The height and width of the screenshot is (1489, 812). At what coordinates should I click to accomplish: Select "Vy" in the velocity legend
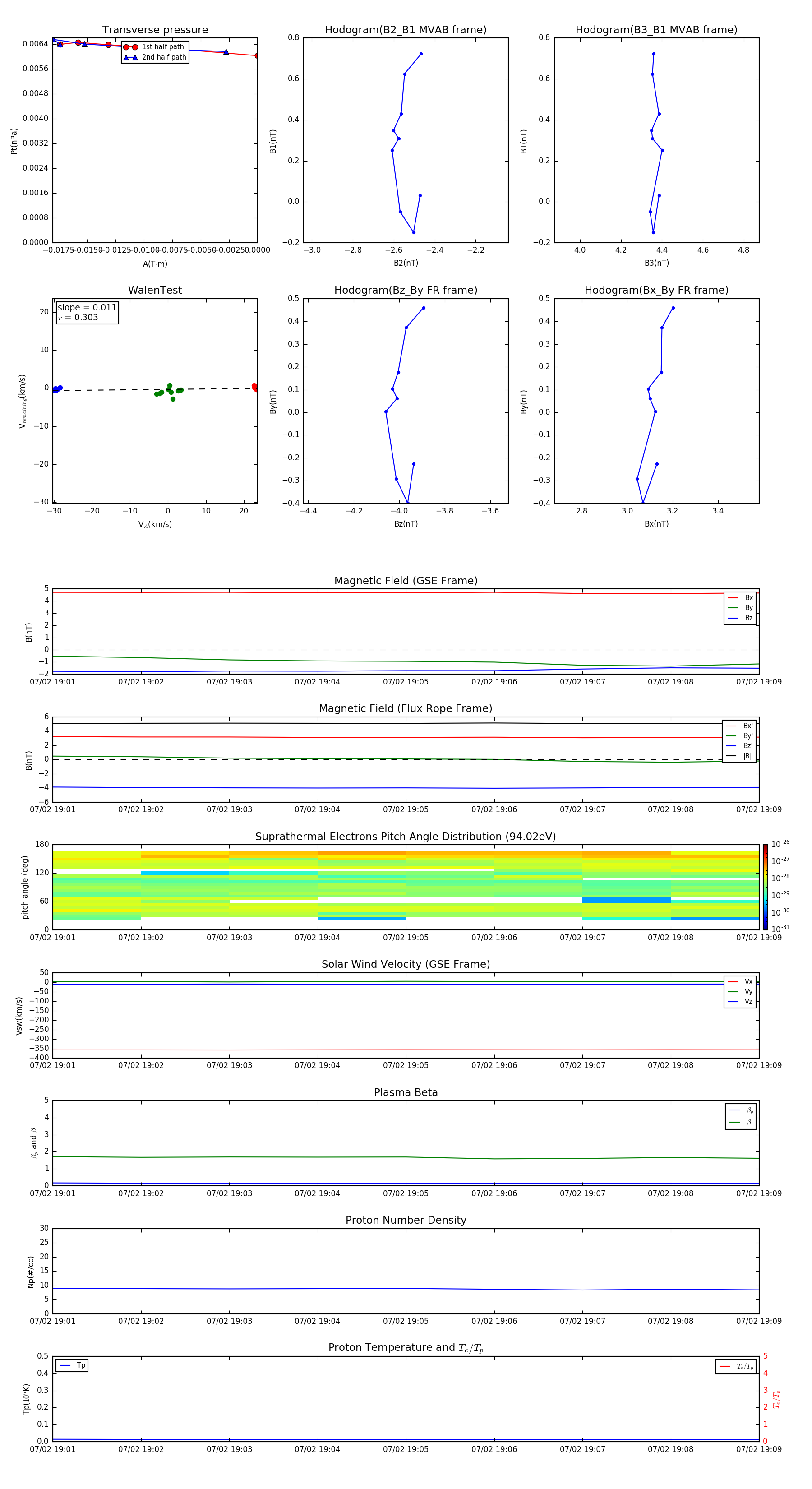740,991
